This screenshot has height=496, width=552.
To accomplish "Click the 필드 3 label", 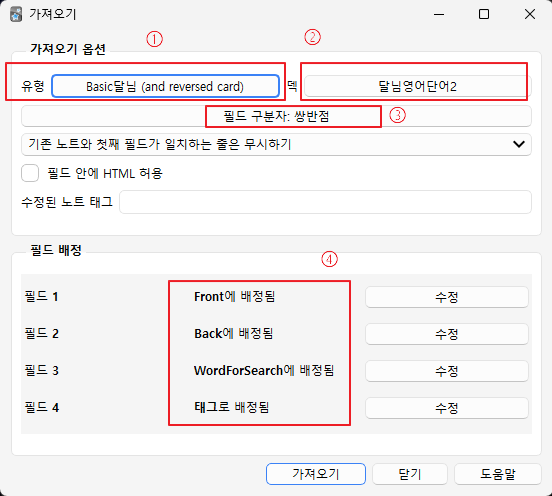I will pos(41,370).
